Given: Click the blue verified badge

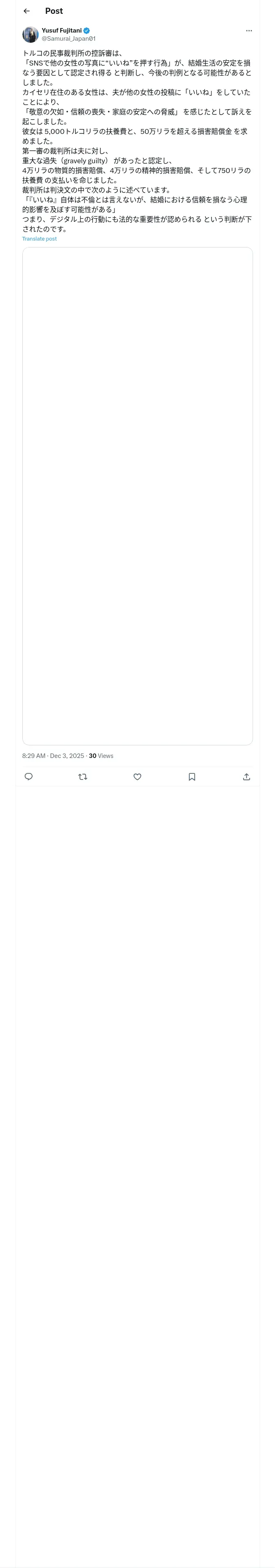Looking at the screenshot, I should [87, 31].
